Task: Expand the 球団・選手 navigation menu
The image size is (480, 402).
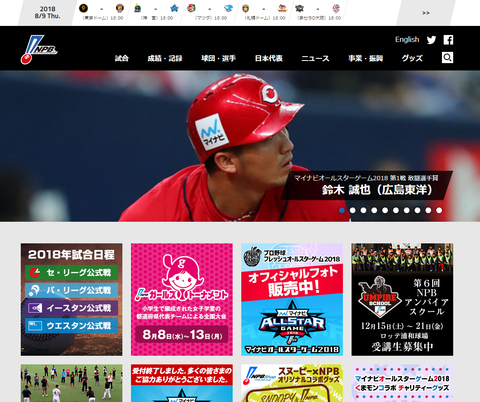Action: [218, 58]
